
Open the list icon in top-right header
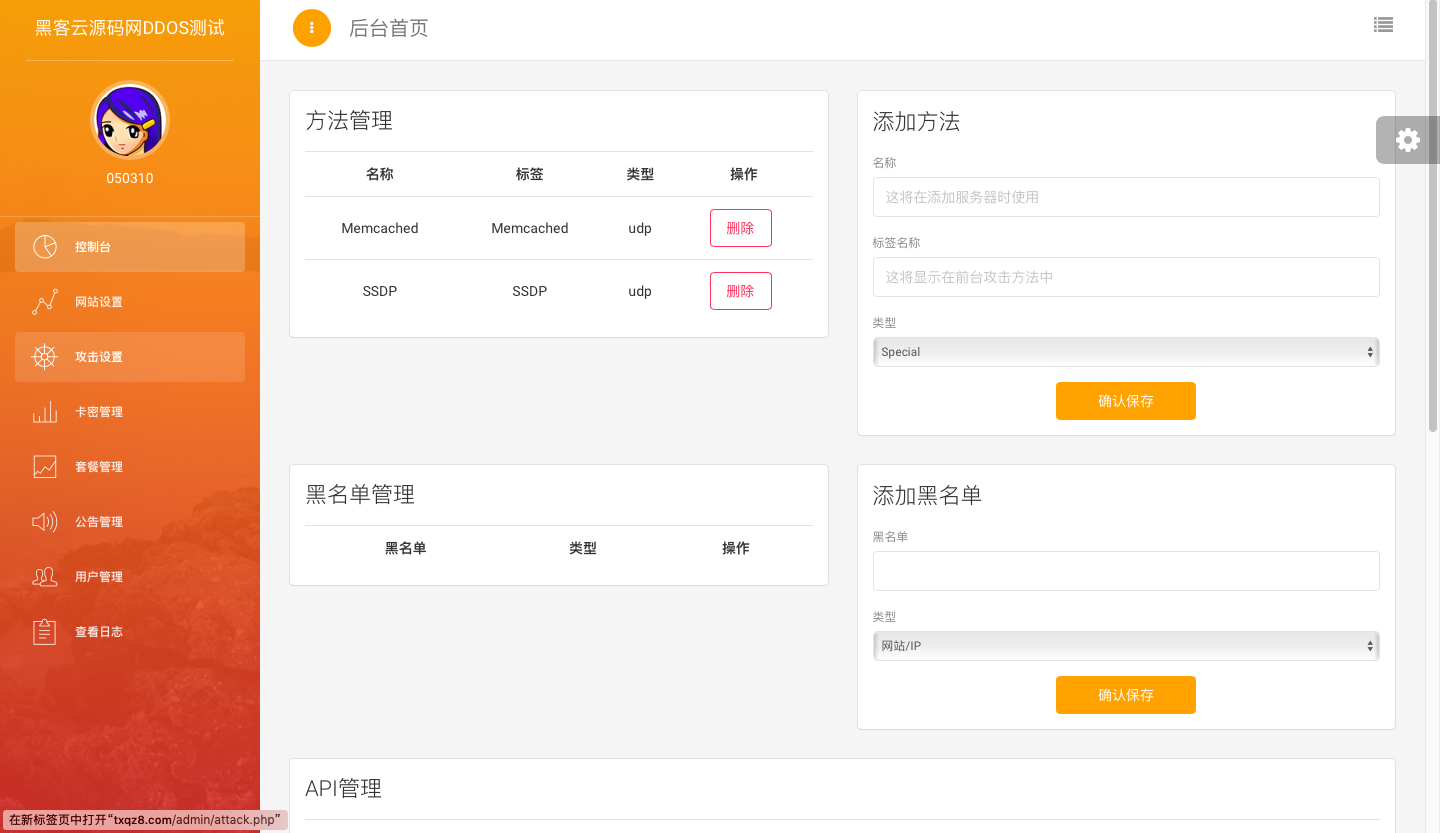point(1383,26)
